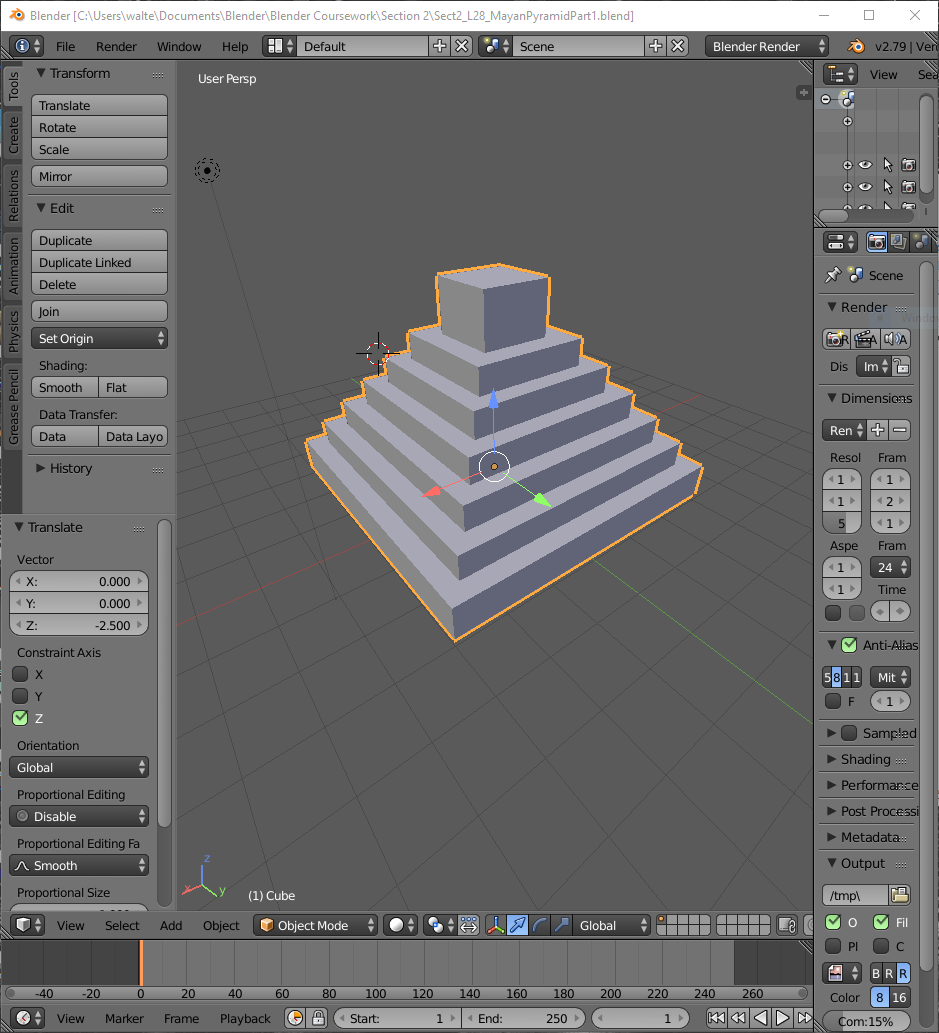Toggle the F full sample checkbox
The height and width of the screenshot is (1033, 939).
(x=833, y=701)
